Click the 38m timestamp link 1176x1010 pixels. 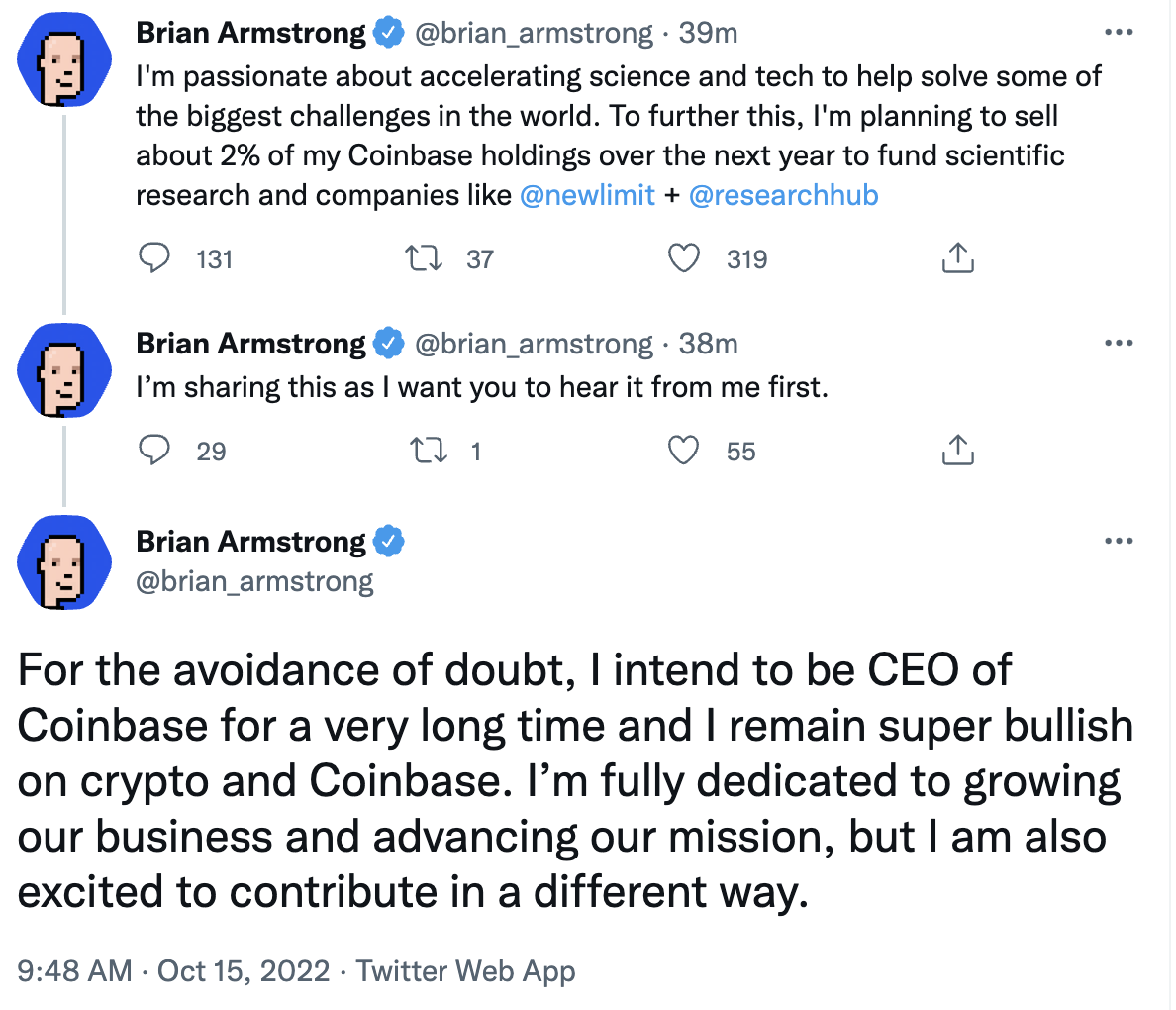pos(708,344)
